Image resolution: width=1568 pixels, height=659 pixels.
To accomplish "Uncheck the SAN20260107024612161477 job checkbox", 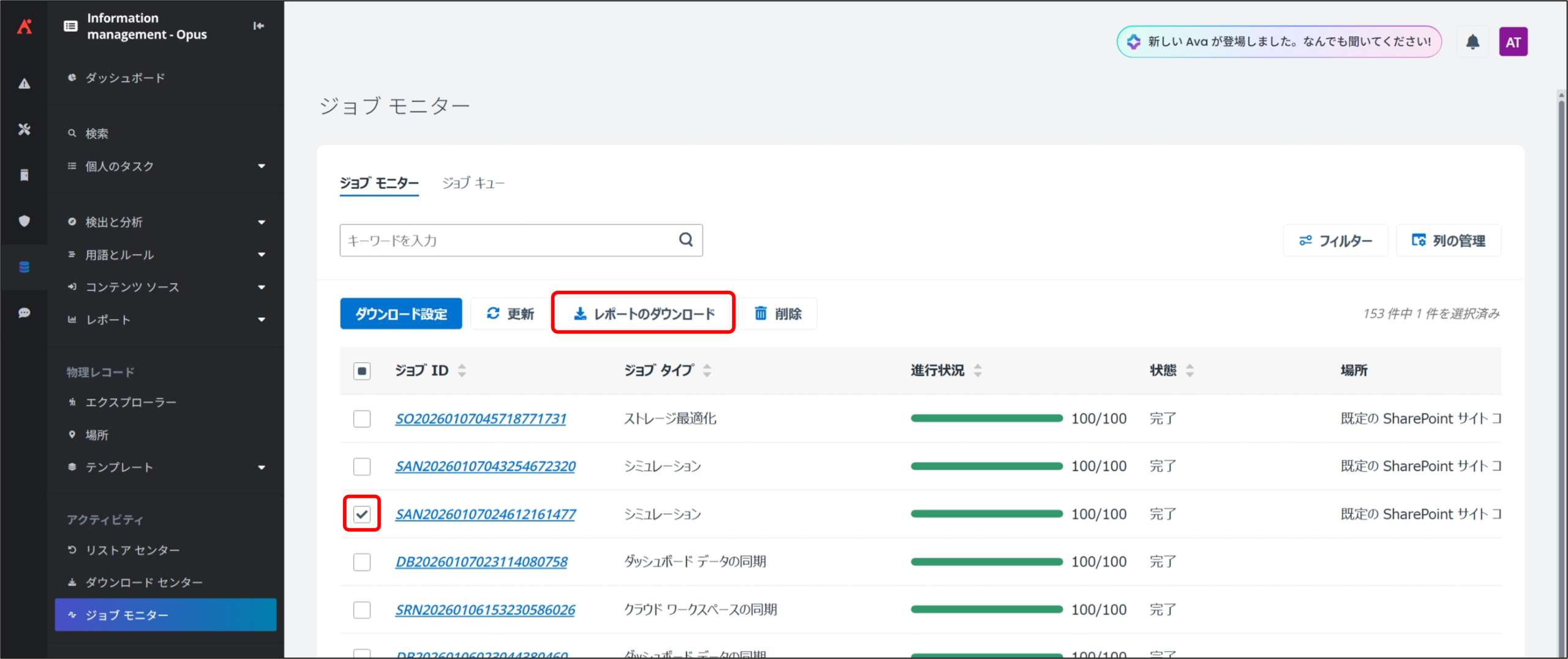I will point(362,514).
